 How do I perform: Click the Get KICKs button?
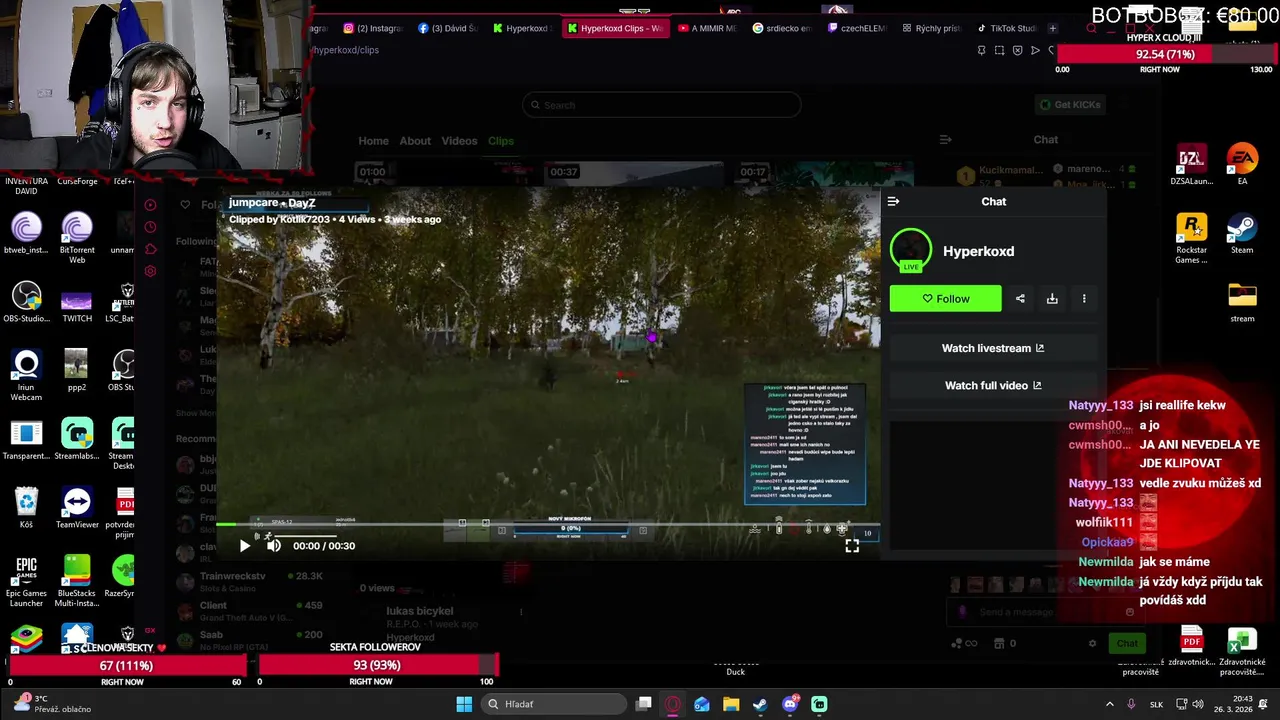click(1070, 104)
